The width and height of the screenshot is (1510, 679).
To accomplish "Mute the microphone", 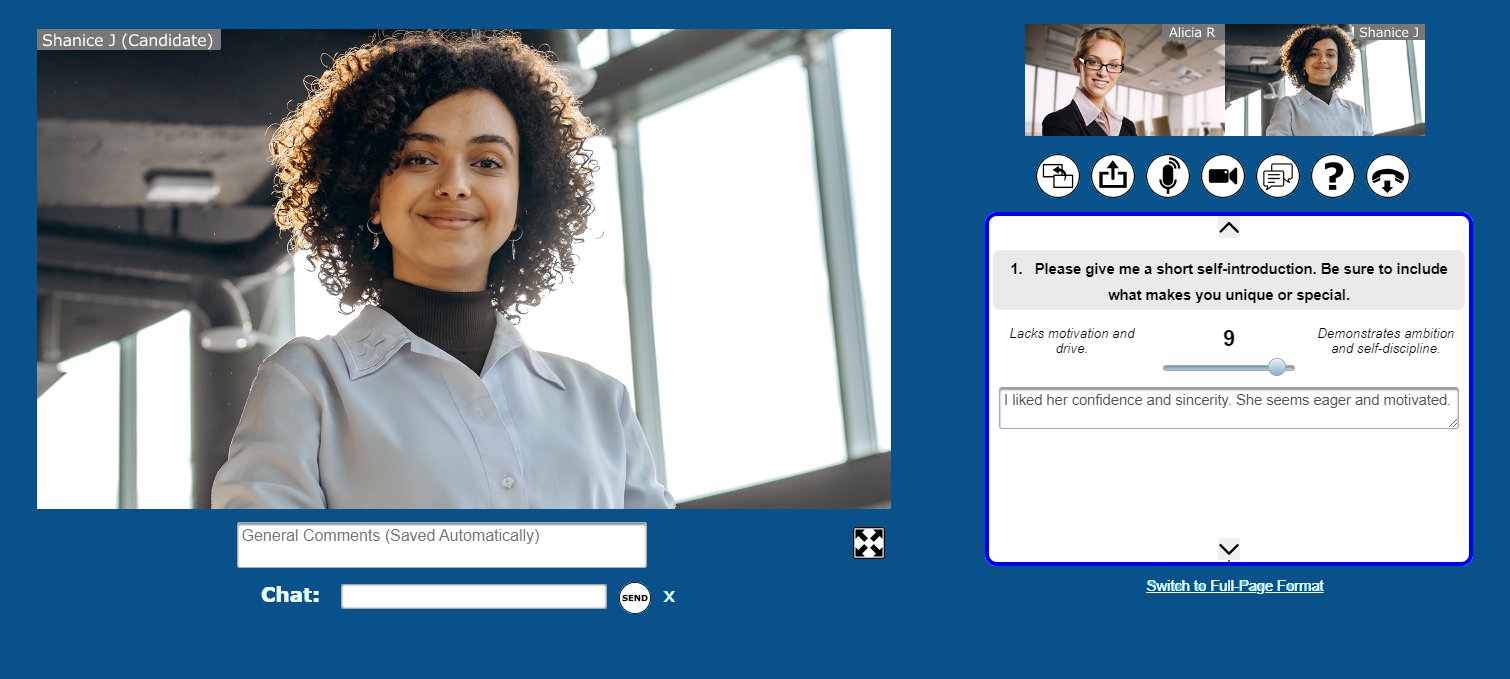I will pos(1167,175).
